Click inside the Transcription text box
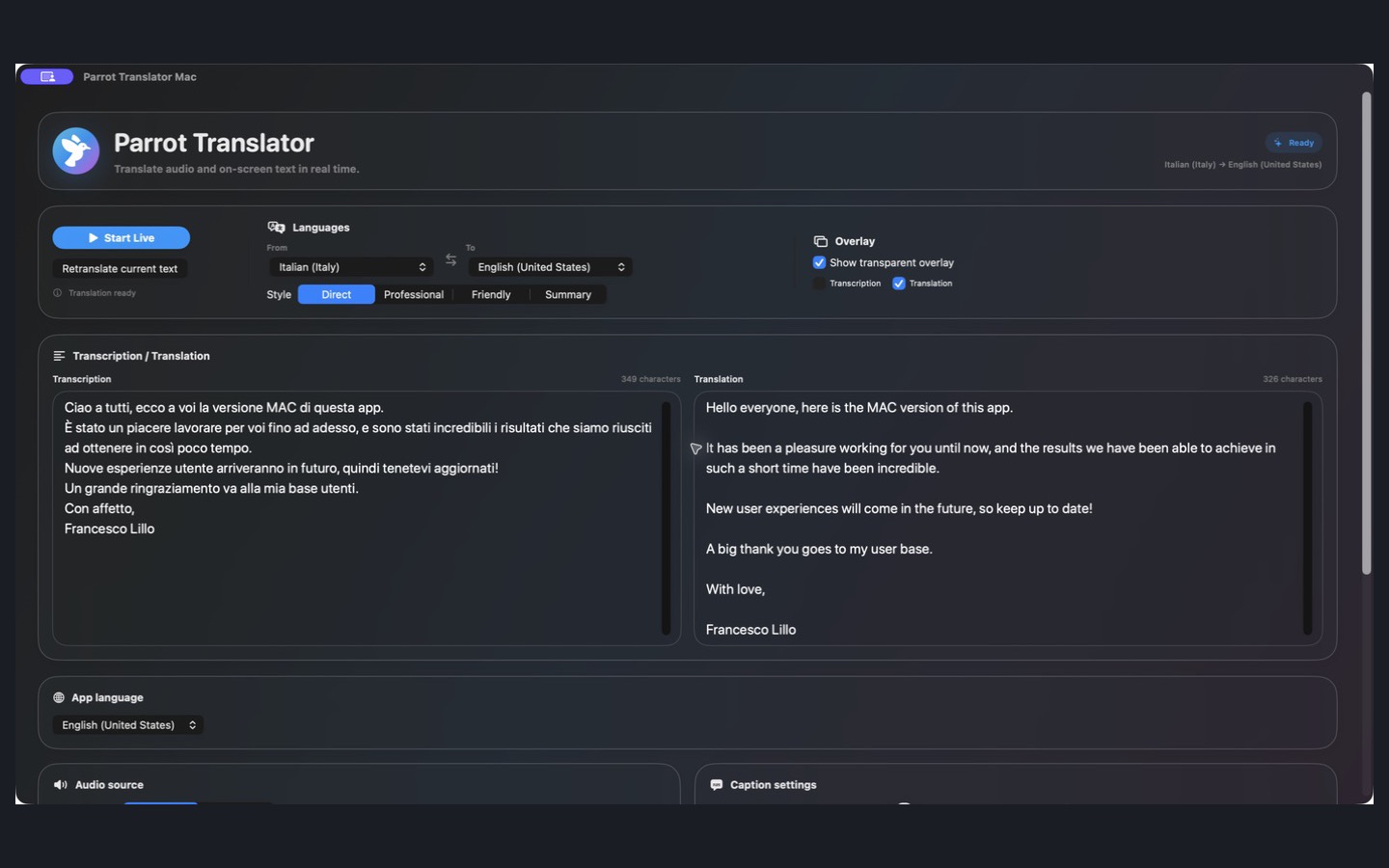This screenshot has width=1389, height=868. point(367,518)
